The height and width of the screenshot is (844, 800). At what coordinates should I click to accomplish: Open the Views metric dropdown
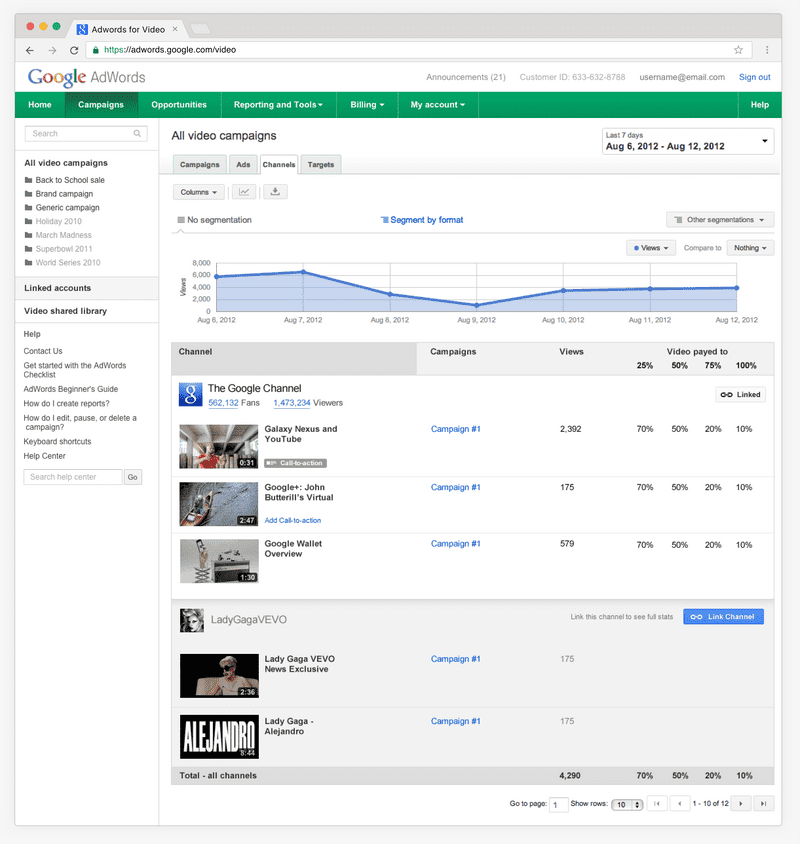[651, 248]
